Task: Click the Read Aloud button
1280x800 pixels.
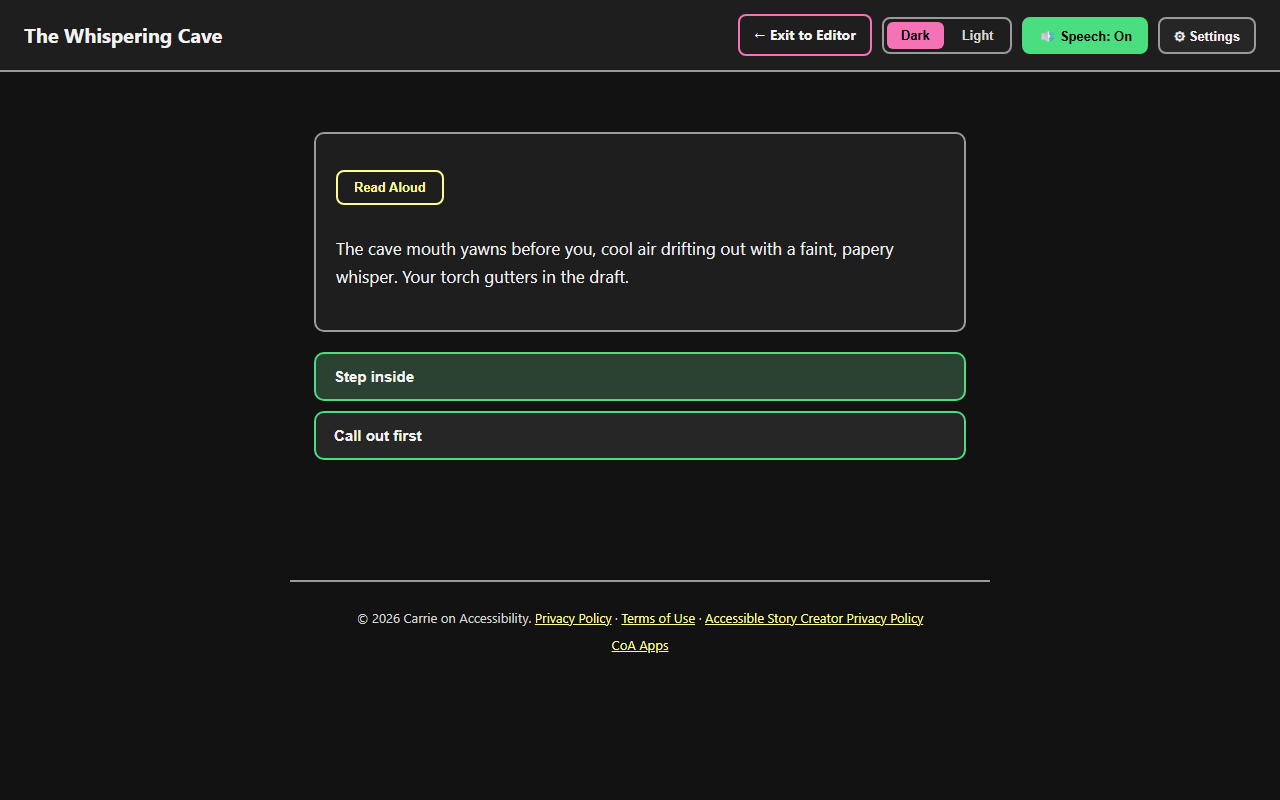Action: pyautogui.click(x=390, y=187)
